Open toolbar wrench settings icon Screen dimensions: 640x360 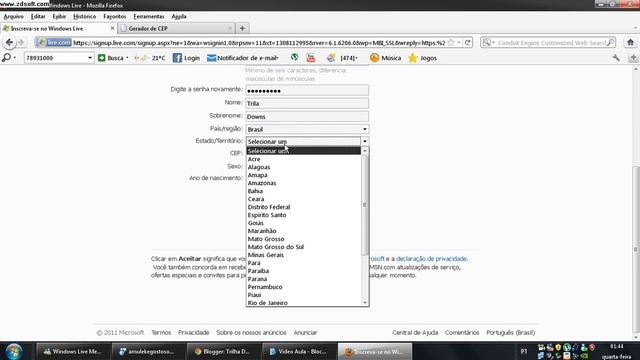click(x=616, y=58)
